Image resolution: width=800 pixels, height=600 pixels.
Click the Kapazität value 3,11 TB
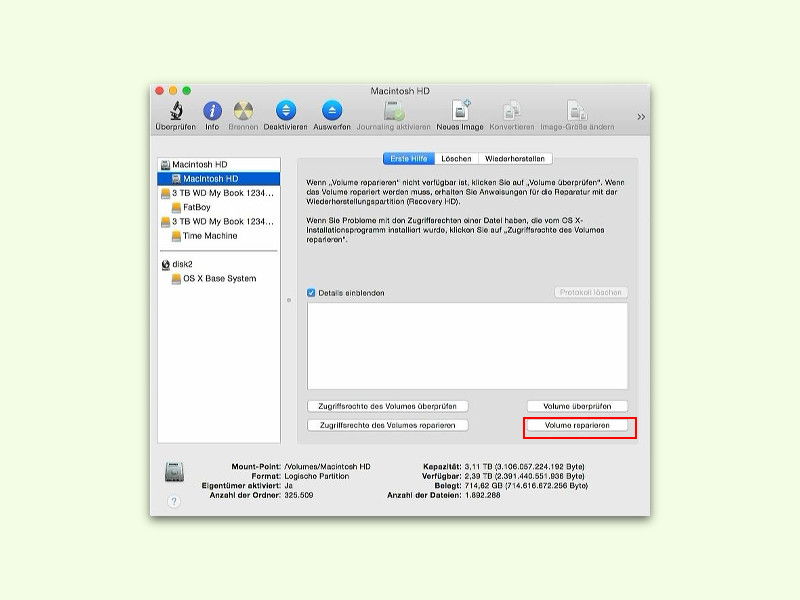tap(524, 466)
